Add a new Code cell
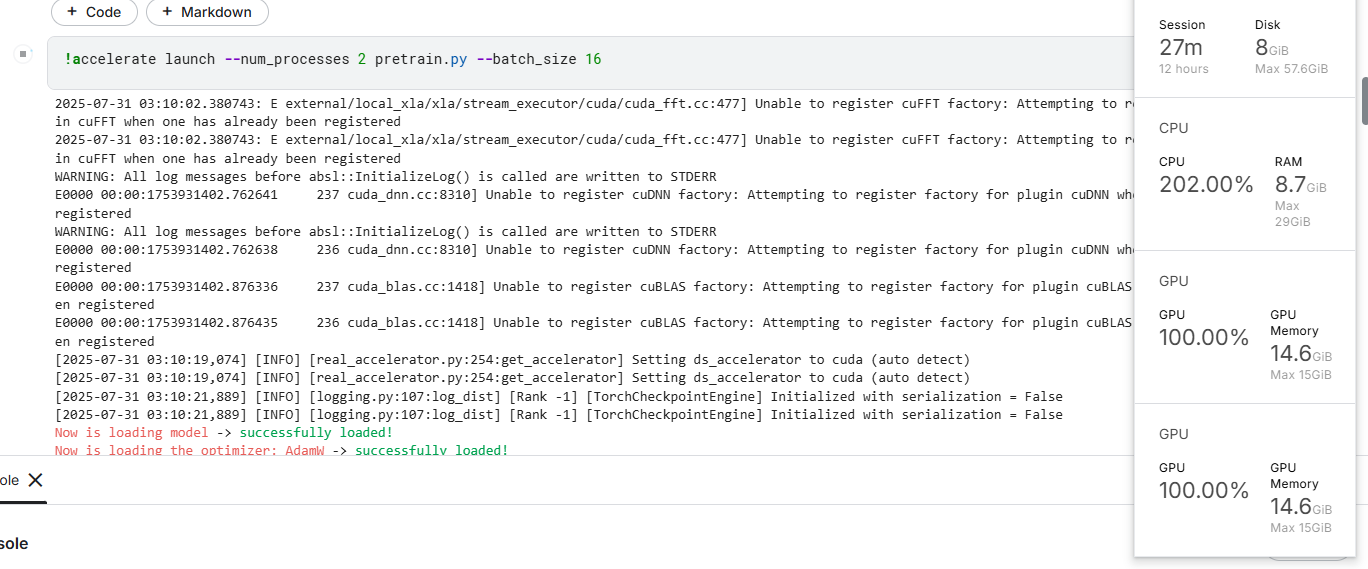Viewport: 1368px width, 569px height. pyautogui.click(x=94, y=12)
